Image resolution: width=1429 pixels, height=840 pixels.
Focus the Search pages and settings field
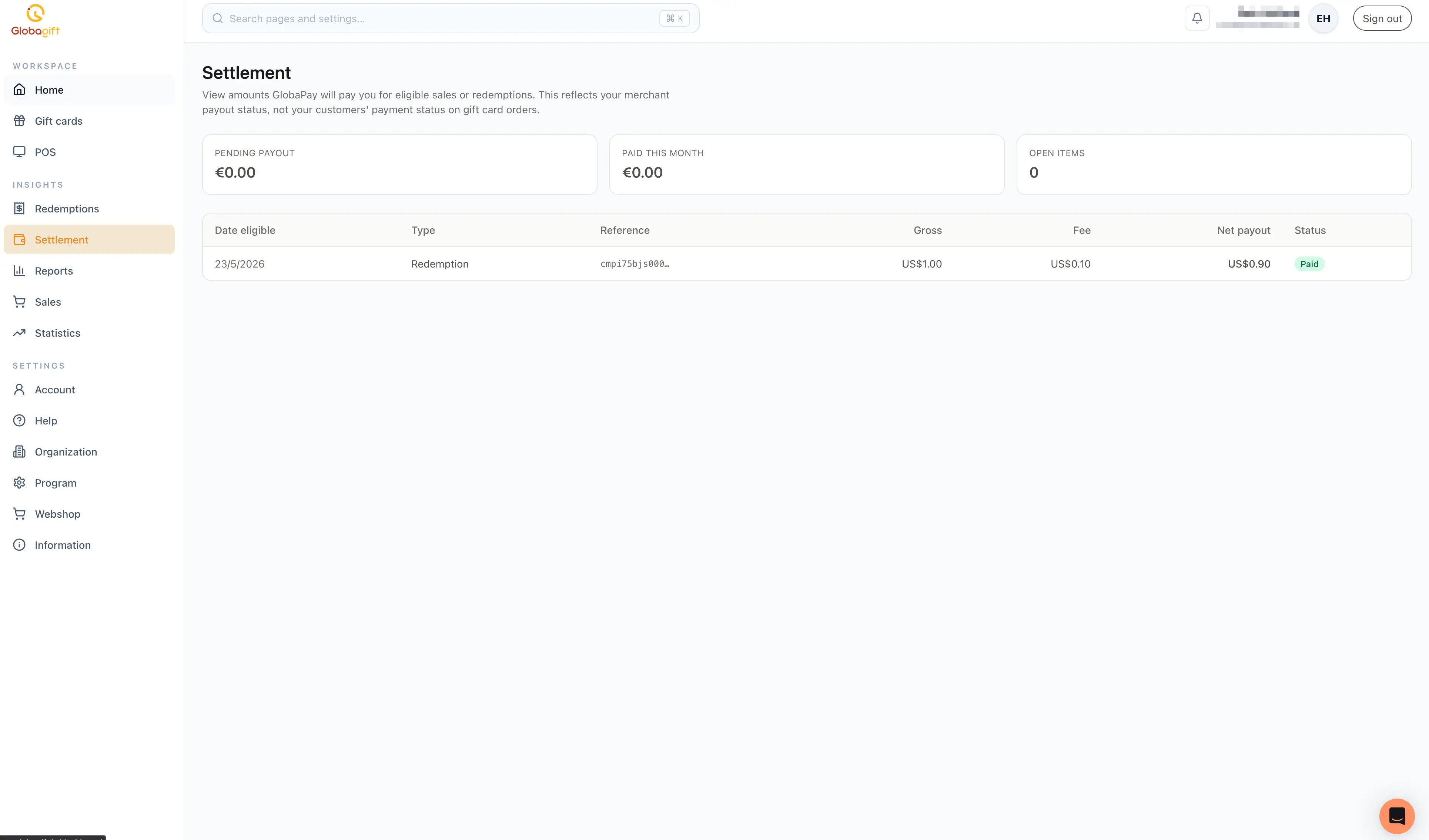click(450, 19)
